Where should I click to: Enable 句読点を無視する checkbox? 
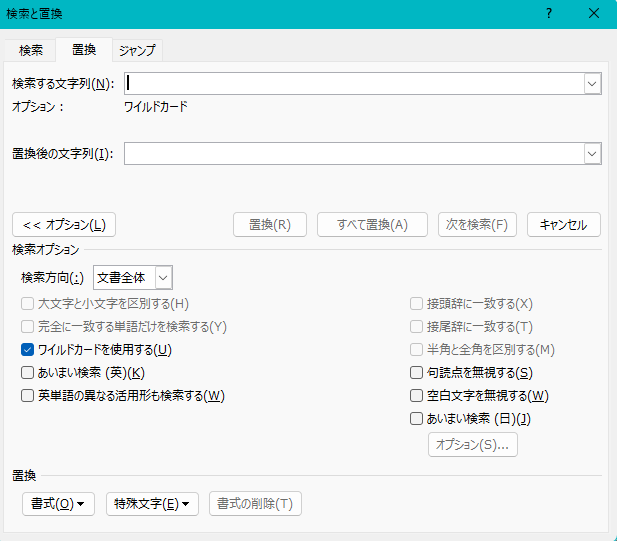click(x=417, y=373)
